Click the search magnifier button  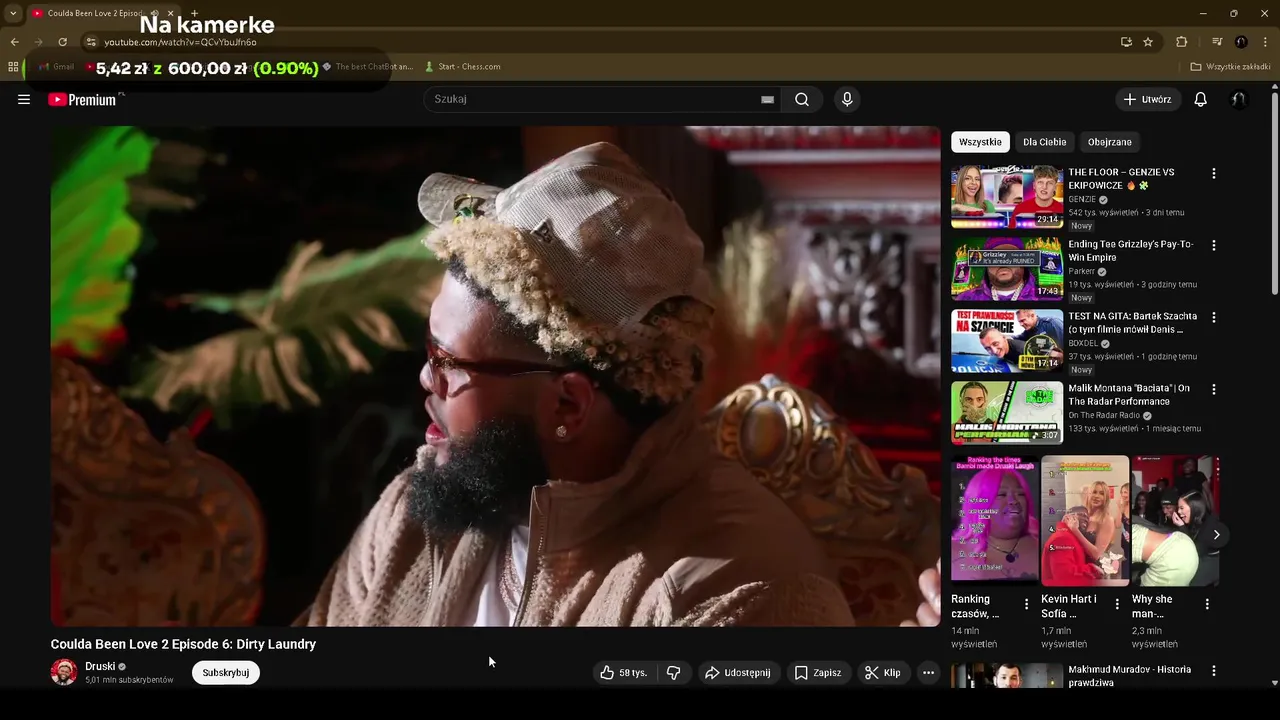pyautogui.click(x=802, y=99)
